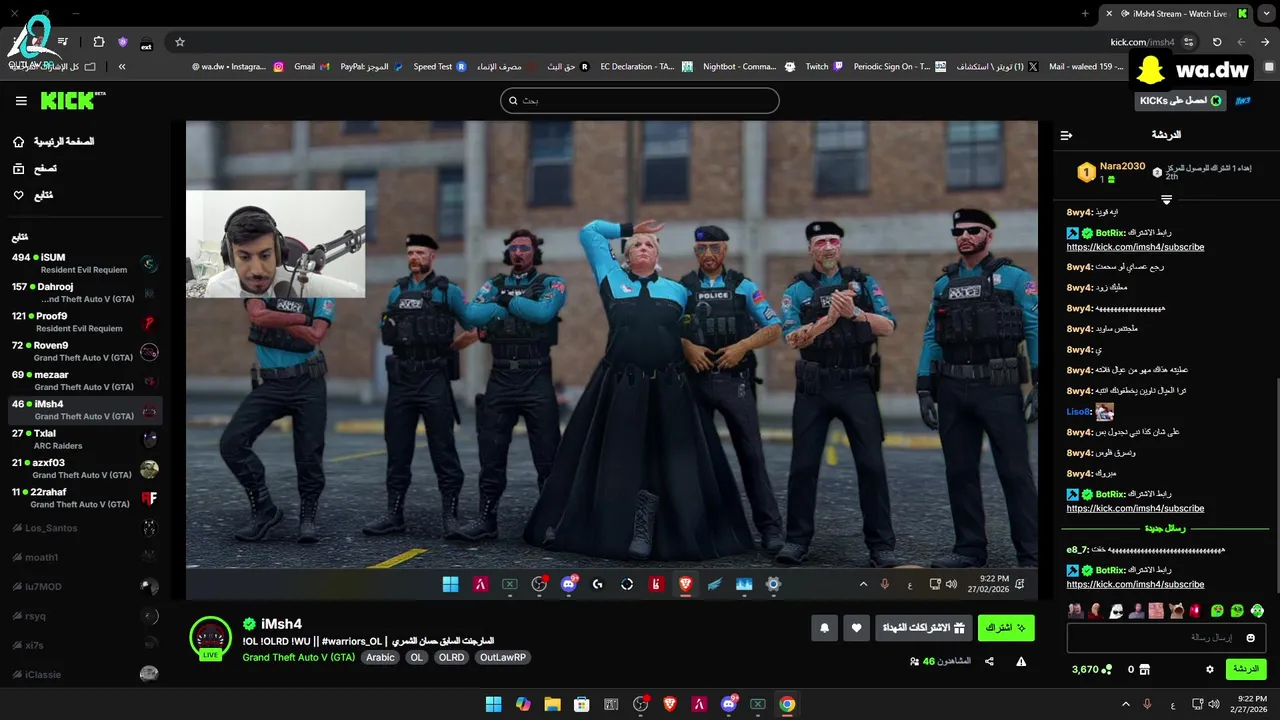
Task: Open تصفح browse page in sidebar
Action: tap(34, 169)
